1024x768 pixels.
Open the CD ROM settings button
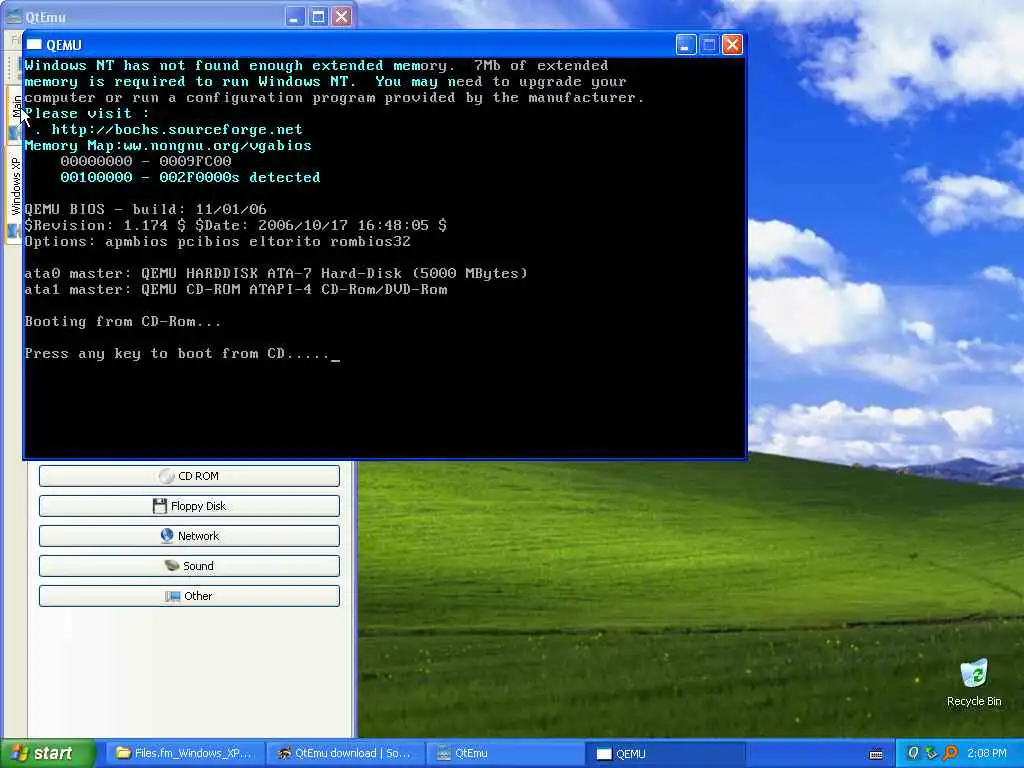tap(189, 476)
